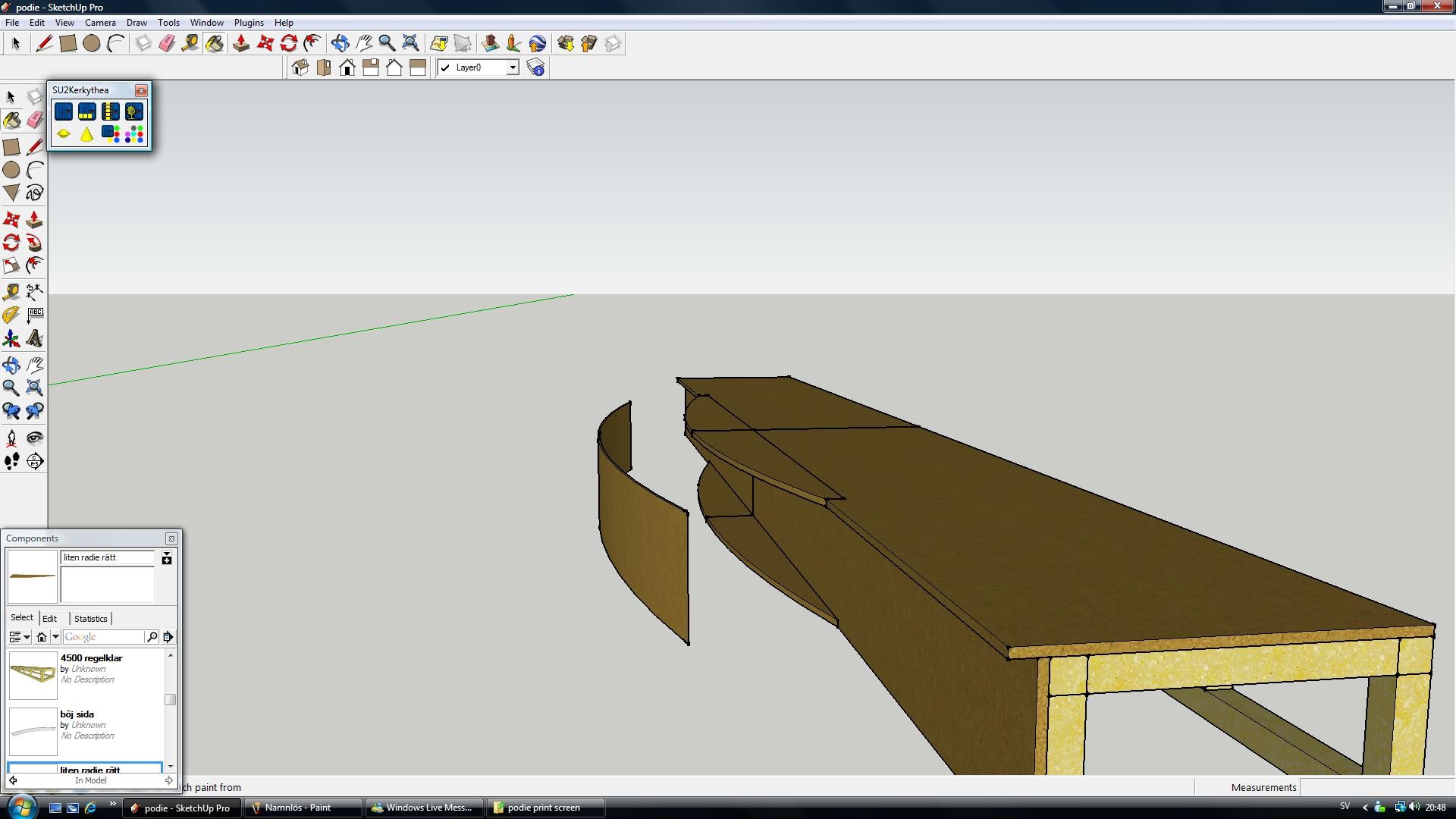Open the Plugins menu
This screenshot has width=1456, height=819.
coord(249,23)
